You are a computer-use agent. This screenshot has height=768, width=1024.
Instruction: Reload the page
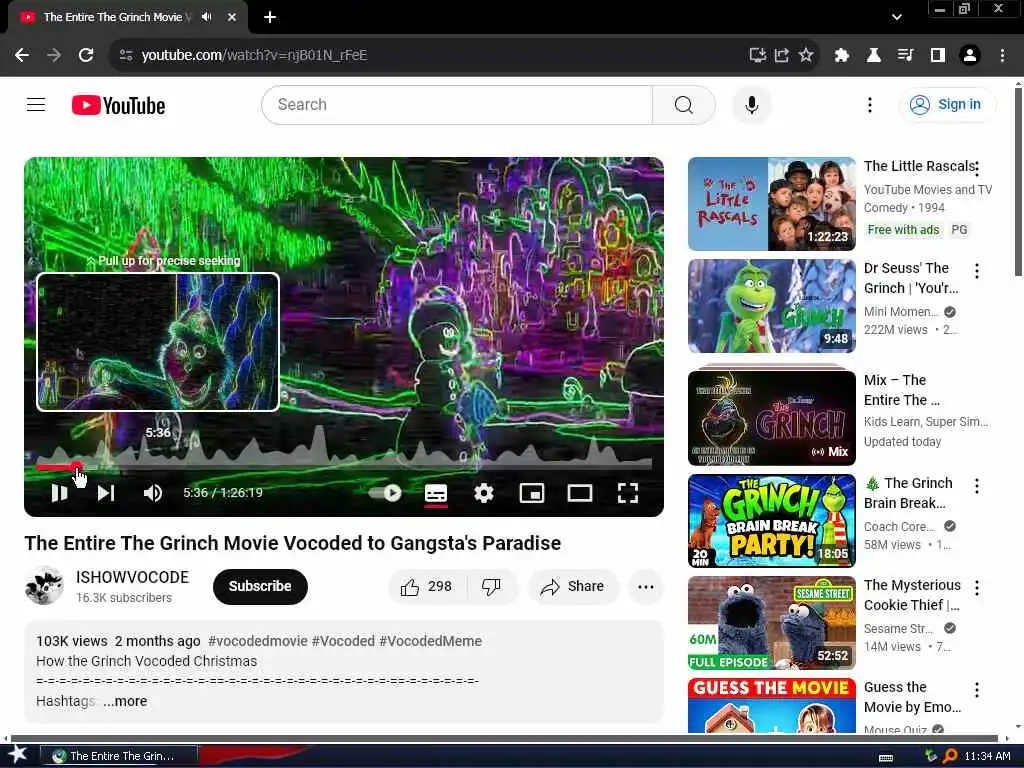pos(86,55)
